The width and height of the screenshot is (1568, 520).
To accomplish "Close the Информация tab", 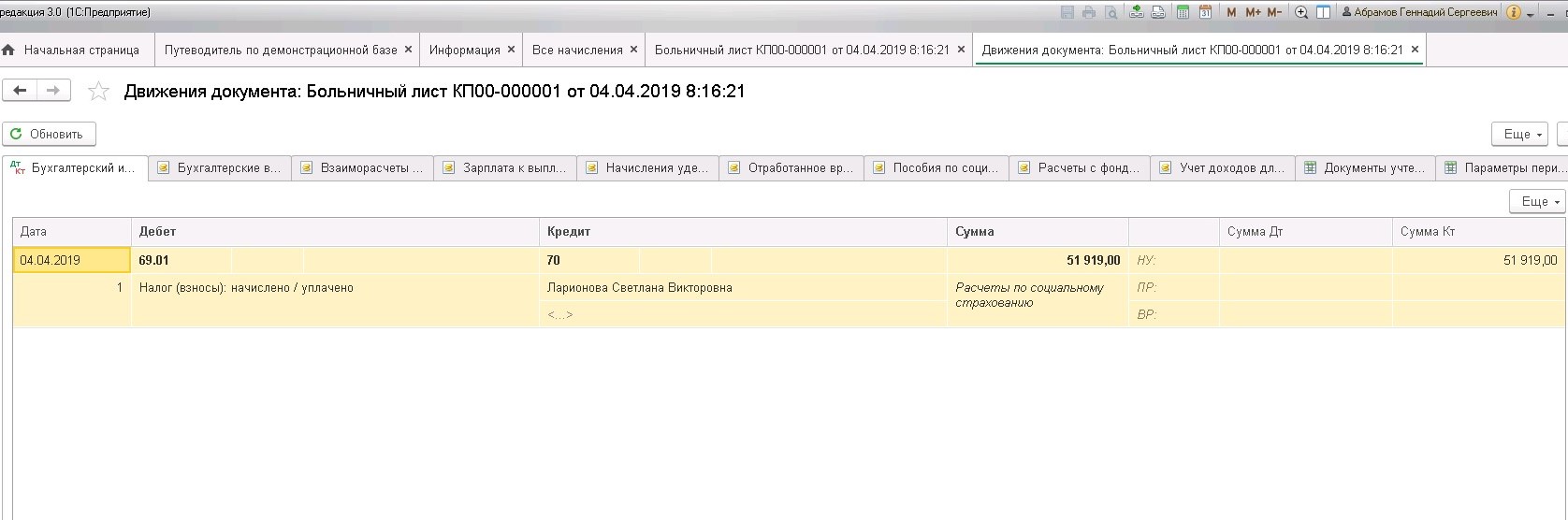I will tap(511, 50).
